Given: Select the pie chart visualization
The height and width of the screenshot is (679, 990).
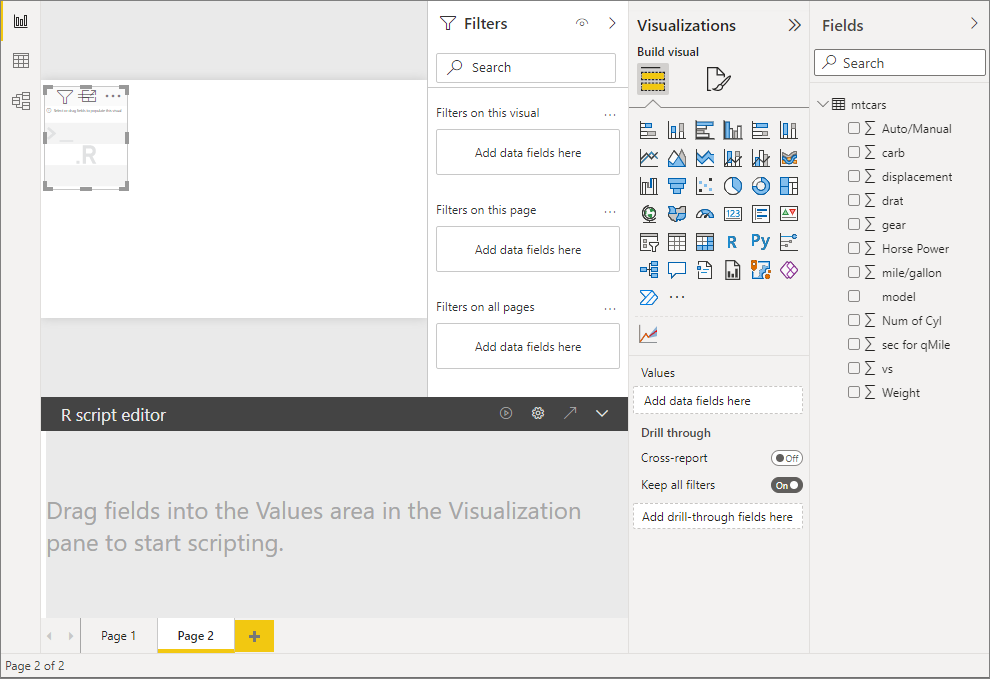Looking at the screenshot, I should click(732, 185).
